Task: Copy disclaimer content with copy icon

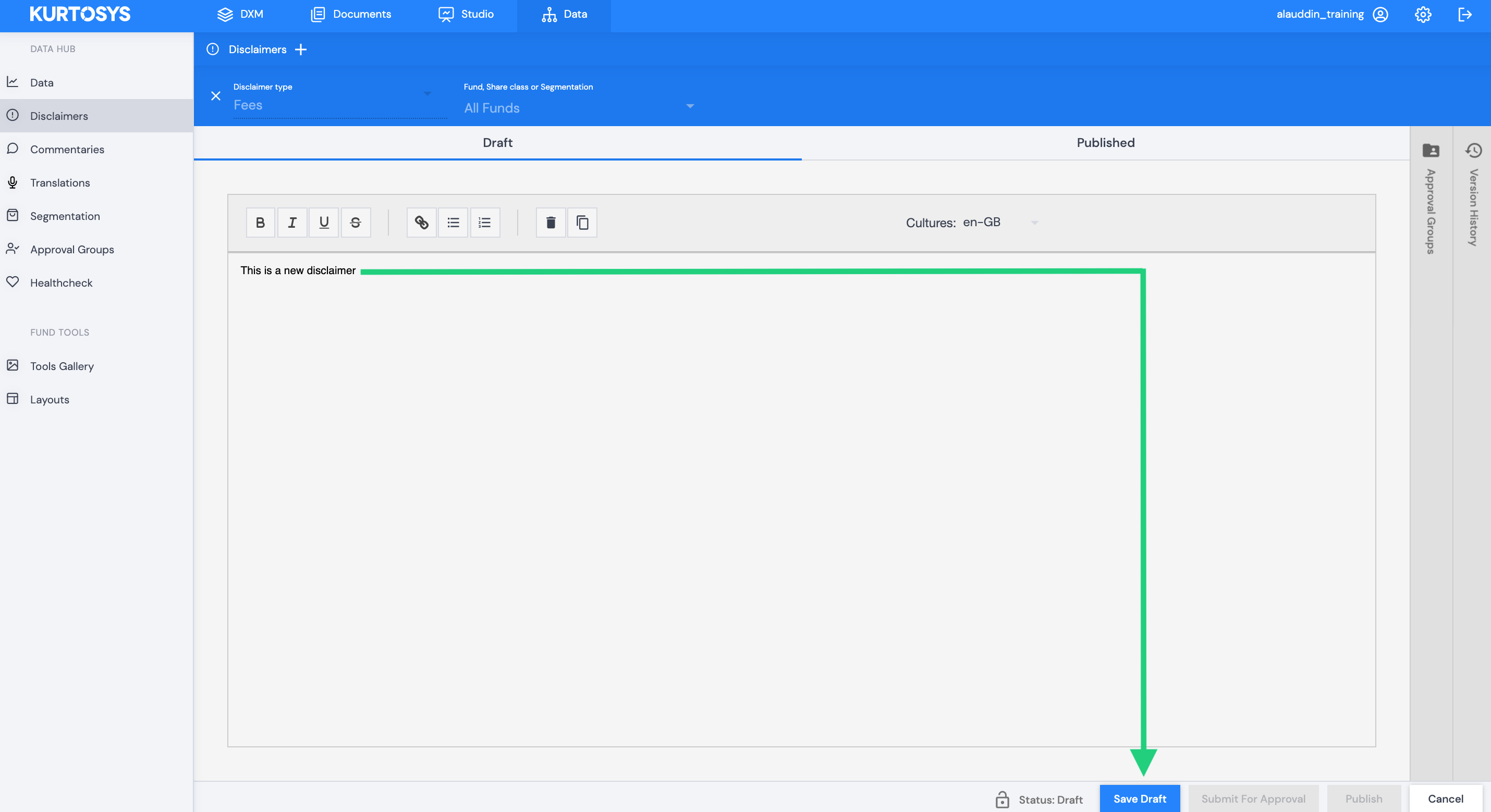Action: (582, 222)
